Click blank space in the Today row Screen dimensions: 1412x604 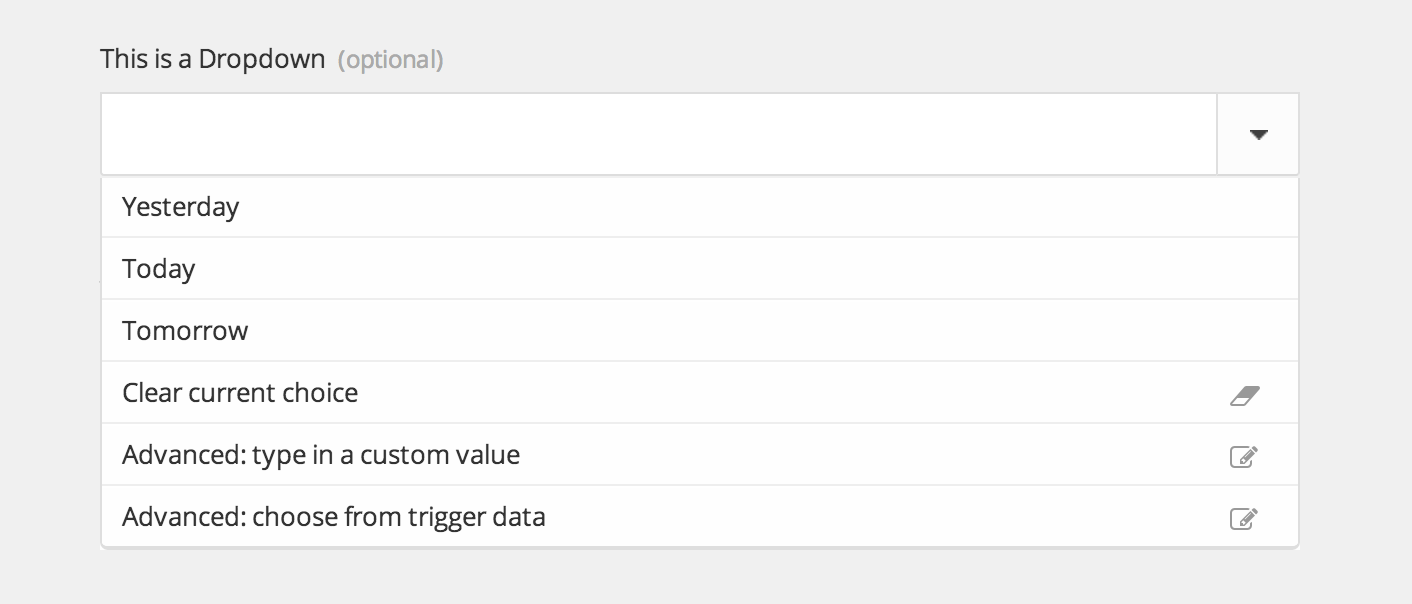tap(740, 269)
